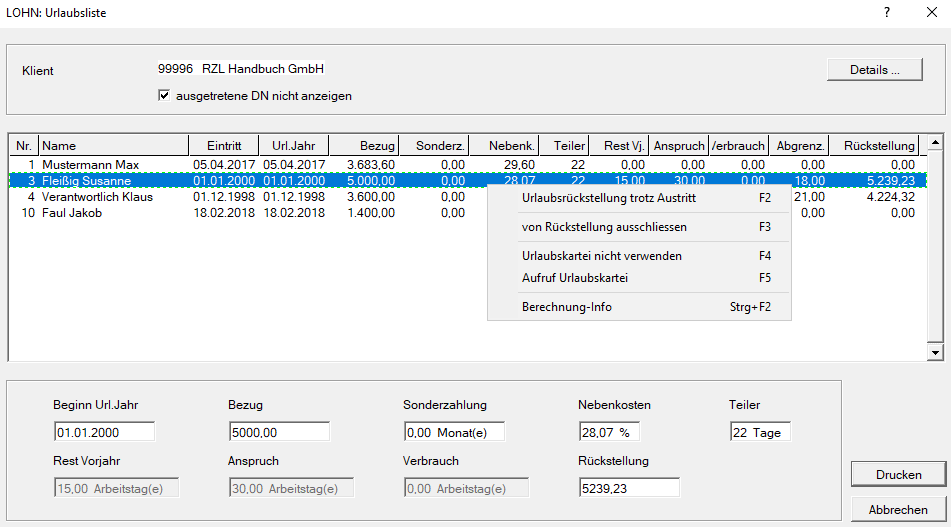Click the Beginn Url.Jahr date field
Image resolution: width=951 pixels, height=527 pixels.
[104, 432]
